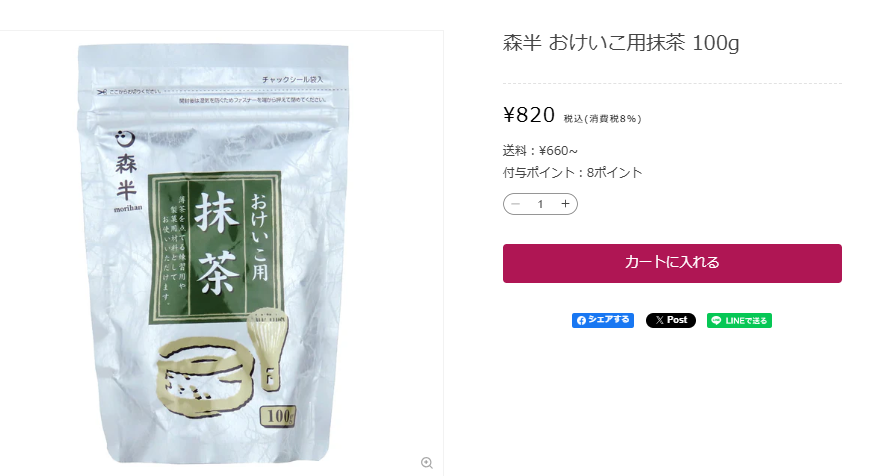This screenshot has height=476, width=879.
Task: Click the 付与ポイント:8ポイント text
Action: [572, 173]
